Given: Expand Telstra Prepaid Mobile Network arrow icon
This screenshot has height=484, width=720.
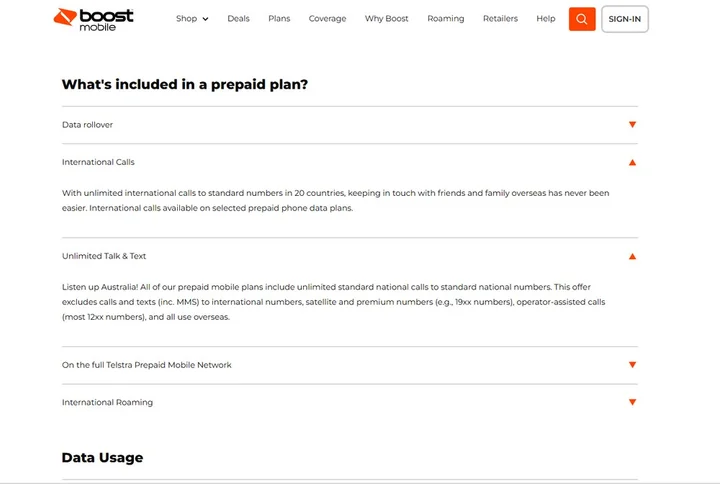Looking at the screenshot, I should (x=632, y=365).
